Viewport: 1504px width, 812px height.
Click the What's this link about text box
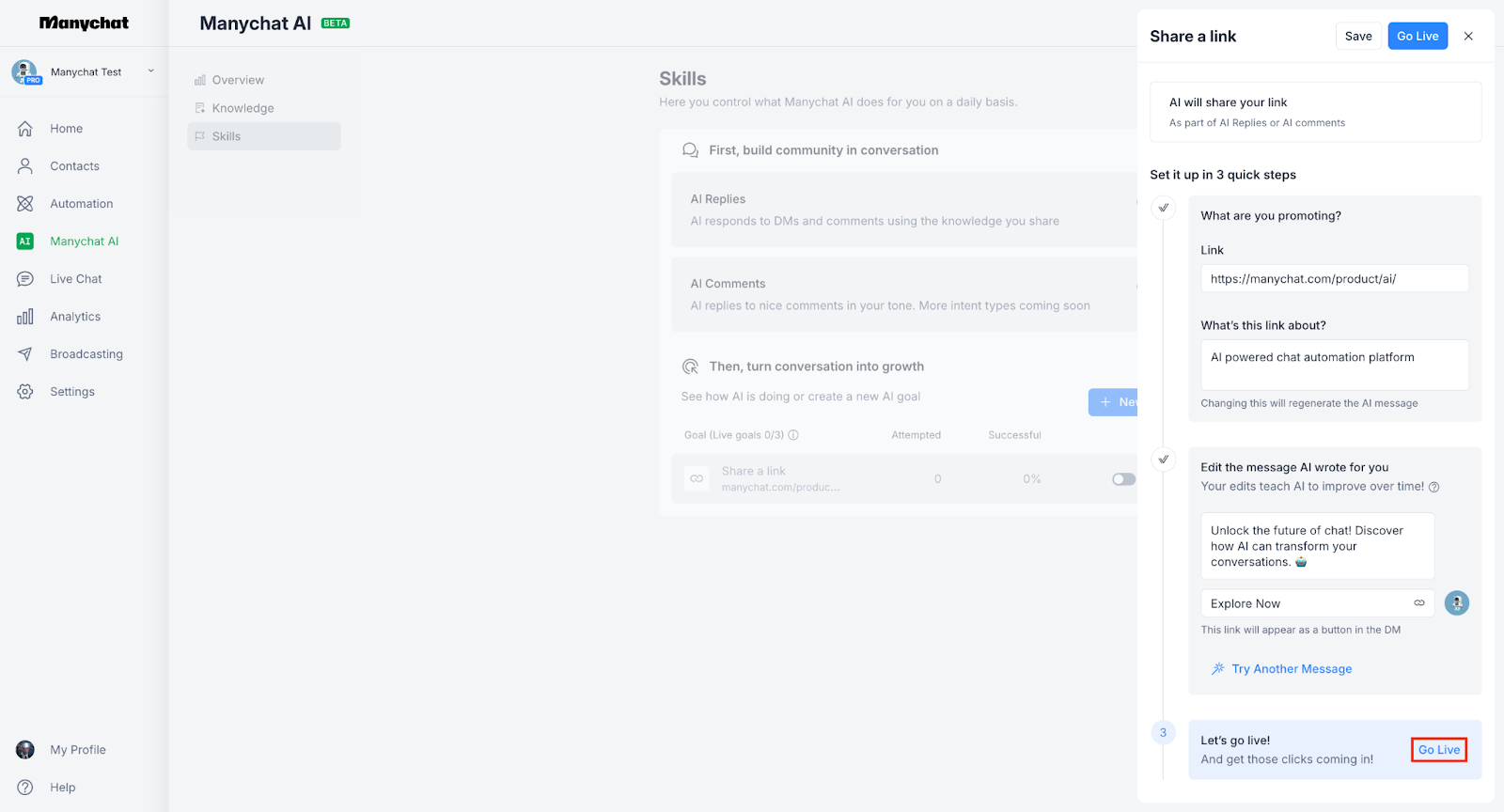point(1334,365)
